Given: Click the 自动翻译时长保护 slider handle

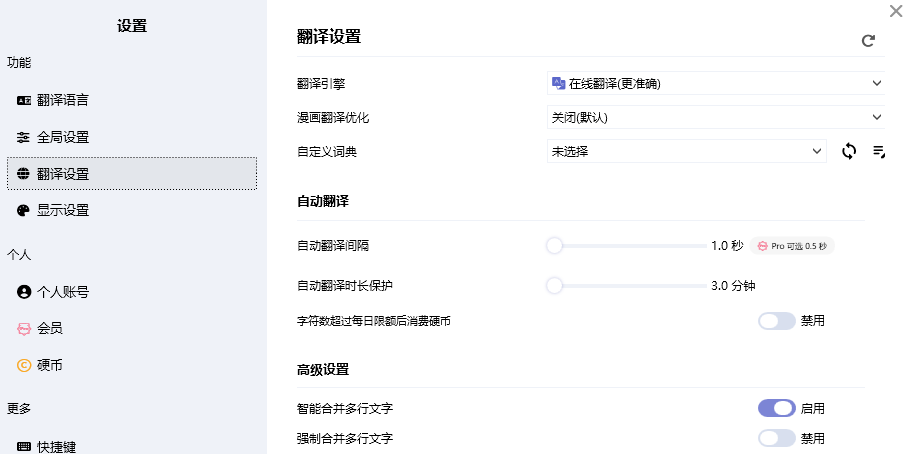Looking at the screenshot, I should tap(554, 285).
